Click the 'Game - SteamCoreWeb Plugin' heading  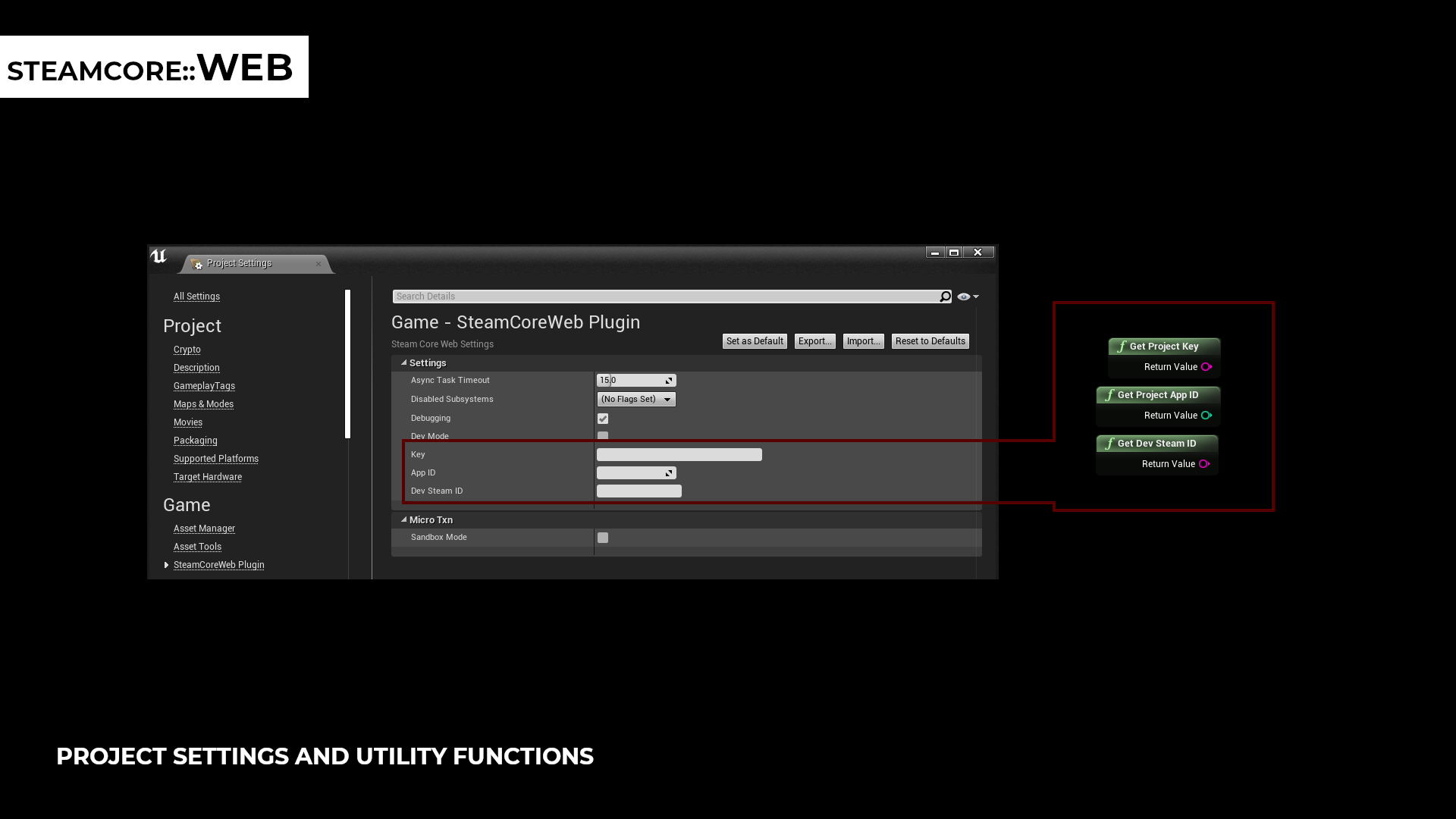pos(516,322)
